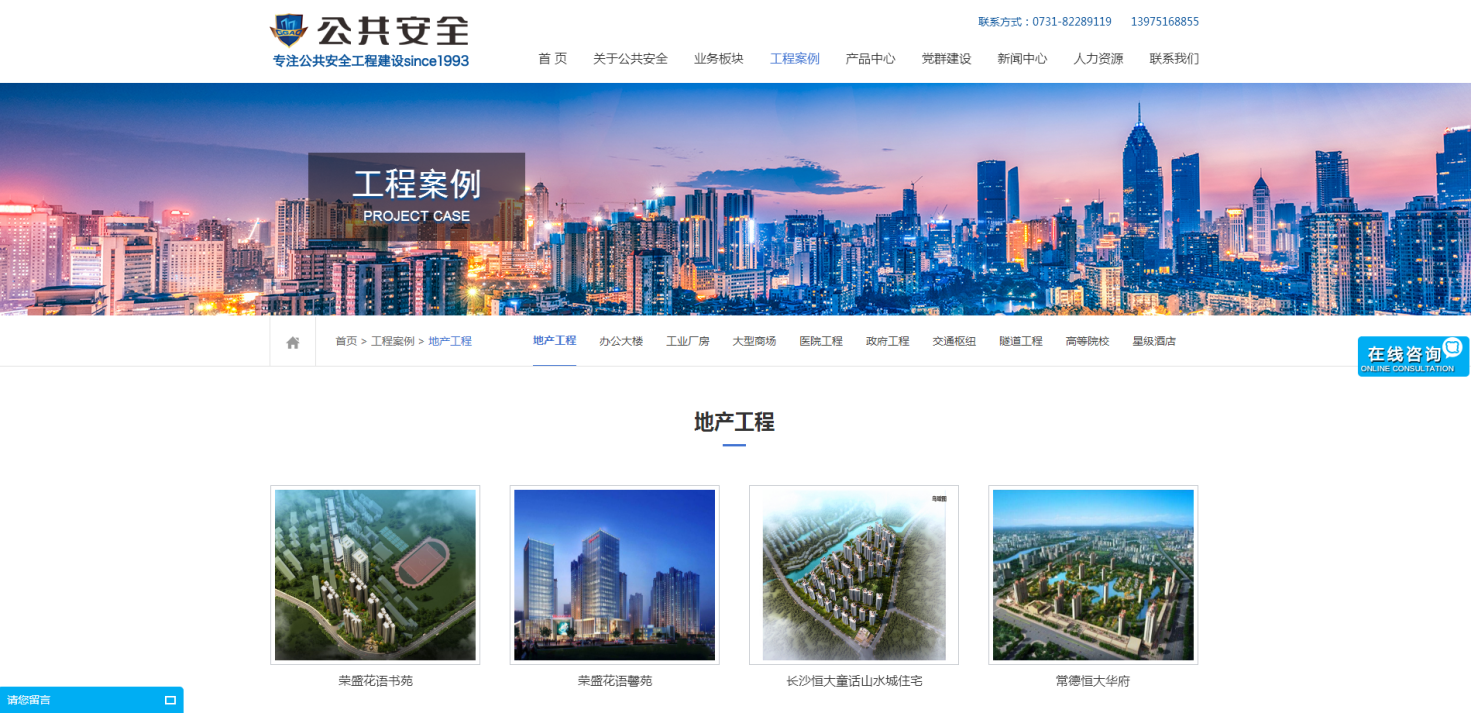Select the 办公大楼 category tab
1471x713 pixels.
(x=621, y=341)
